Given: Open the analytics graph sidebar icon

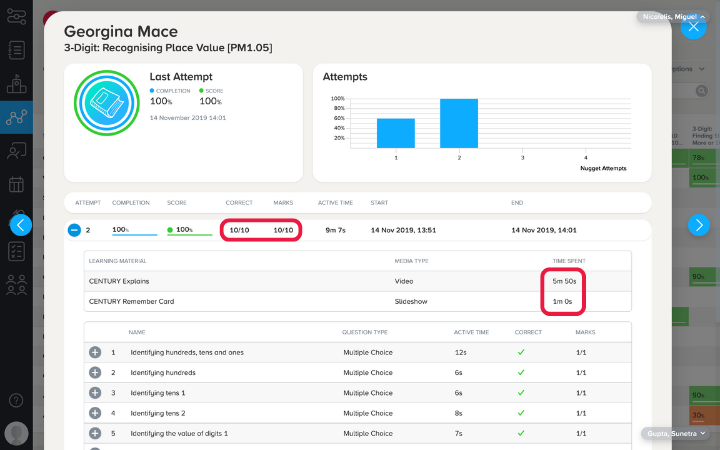Looking at the screenshot, I should click(x=17, y=118).
